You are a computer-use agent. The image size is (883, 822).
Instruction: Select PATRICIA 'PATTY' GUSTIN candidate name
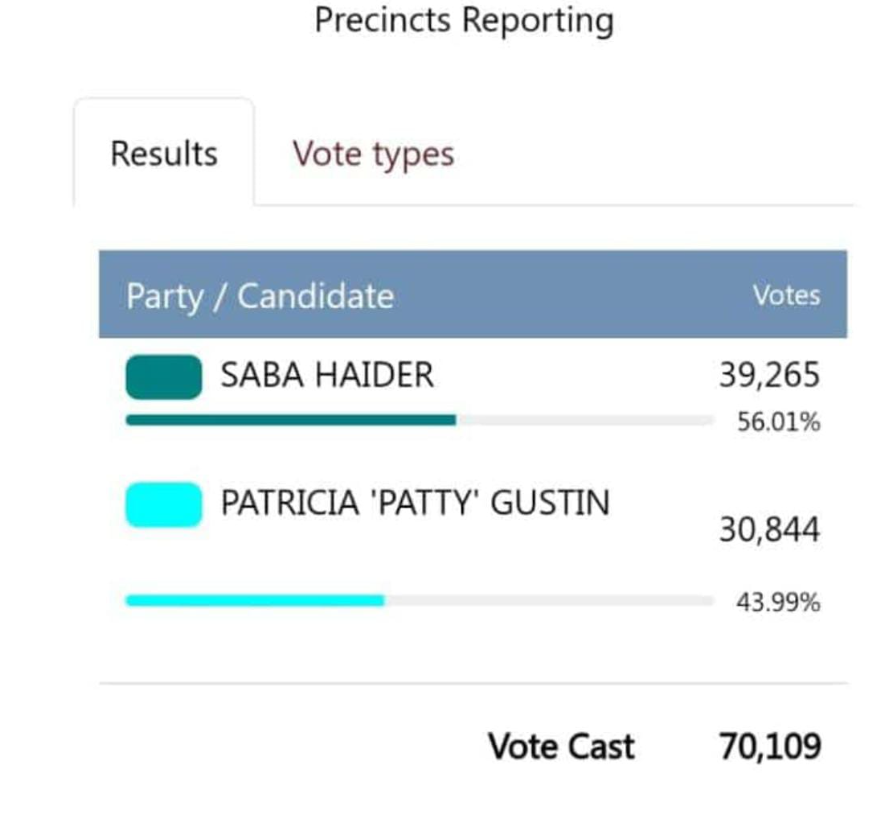click(415, 502)
